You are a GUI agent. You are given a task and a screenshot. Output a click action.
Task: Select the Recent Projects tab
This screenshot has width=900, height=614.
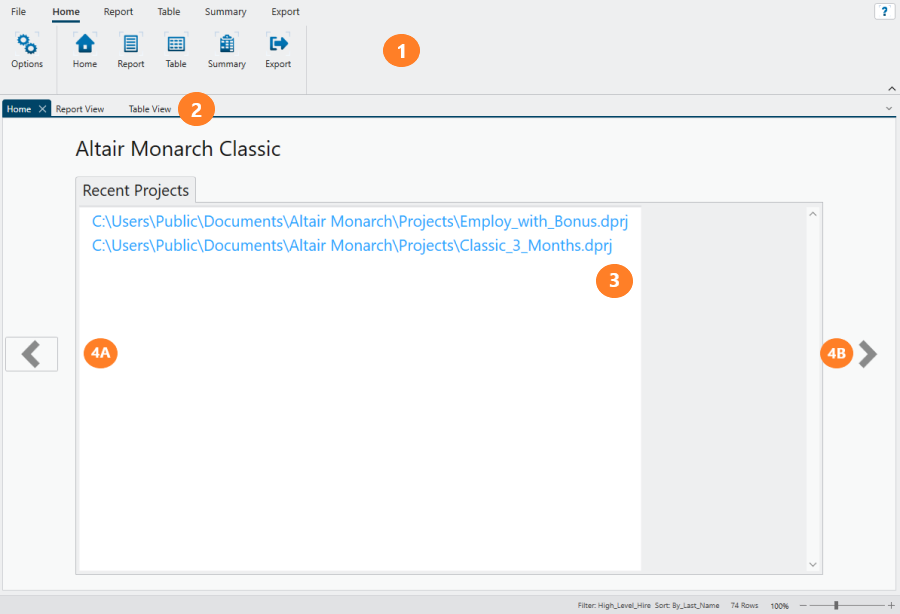[x=135, y=190]
